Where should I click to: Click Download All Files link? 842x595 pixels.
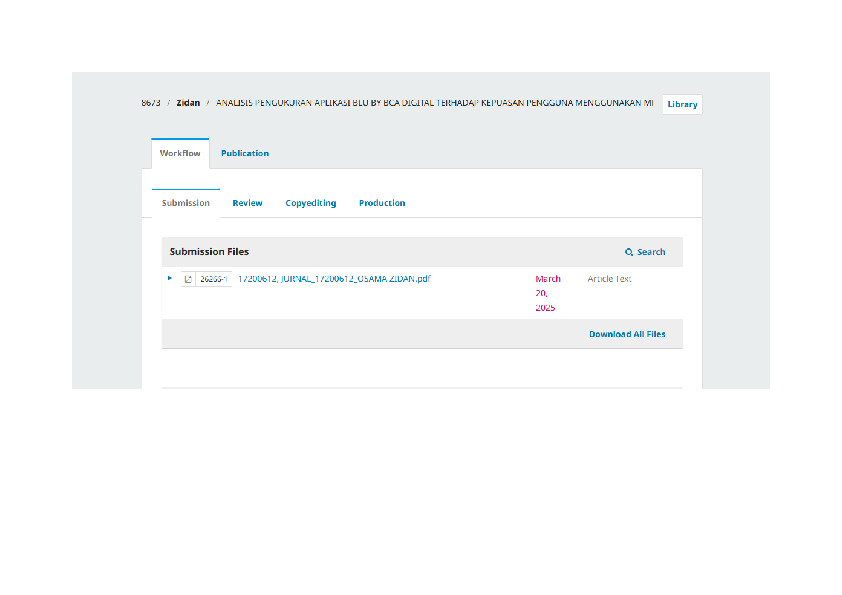(627, 334)
